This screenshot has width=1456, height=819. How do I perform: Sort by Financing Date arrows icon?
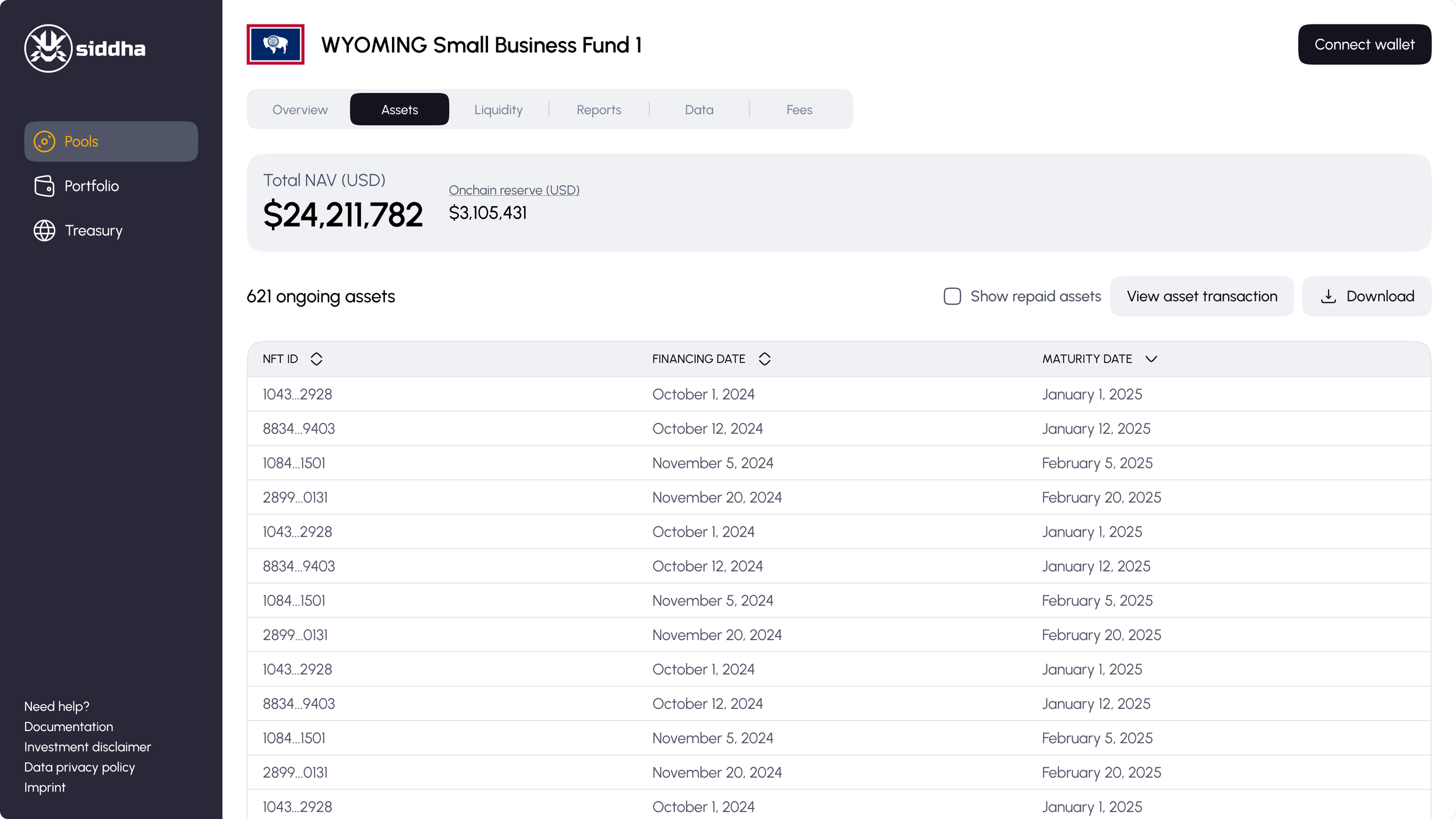[765, 359]
